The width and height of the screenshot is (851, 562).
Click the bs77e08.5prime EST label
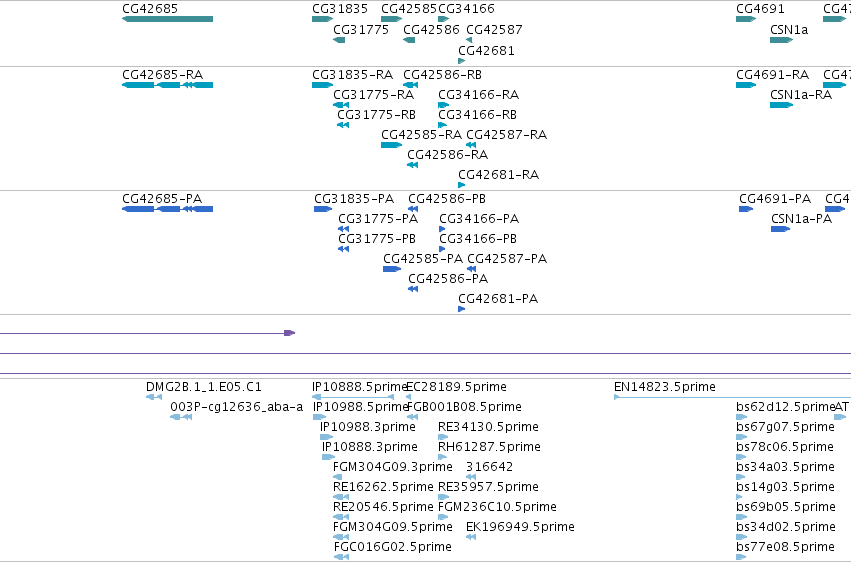[x=785, y=548]
